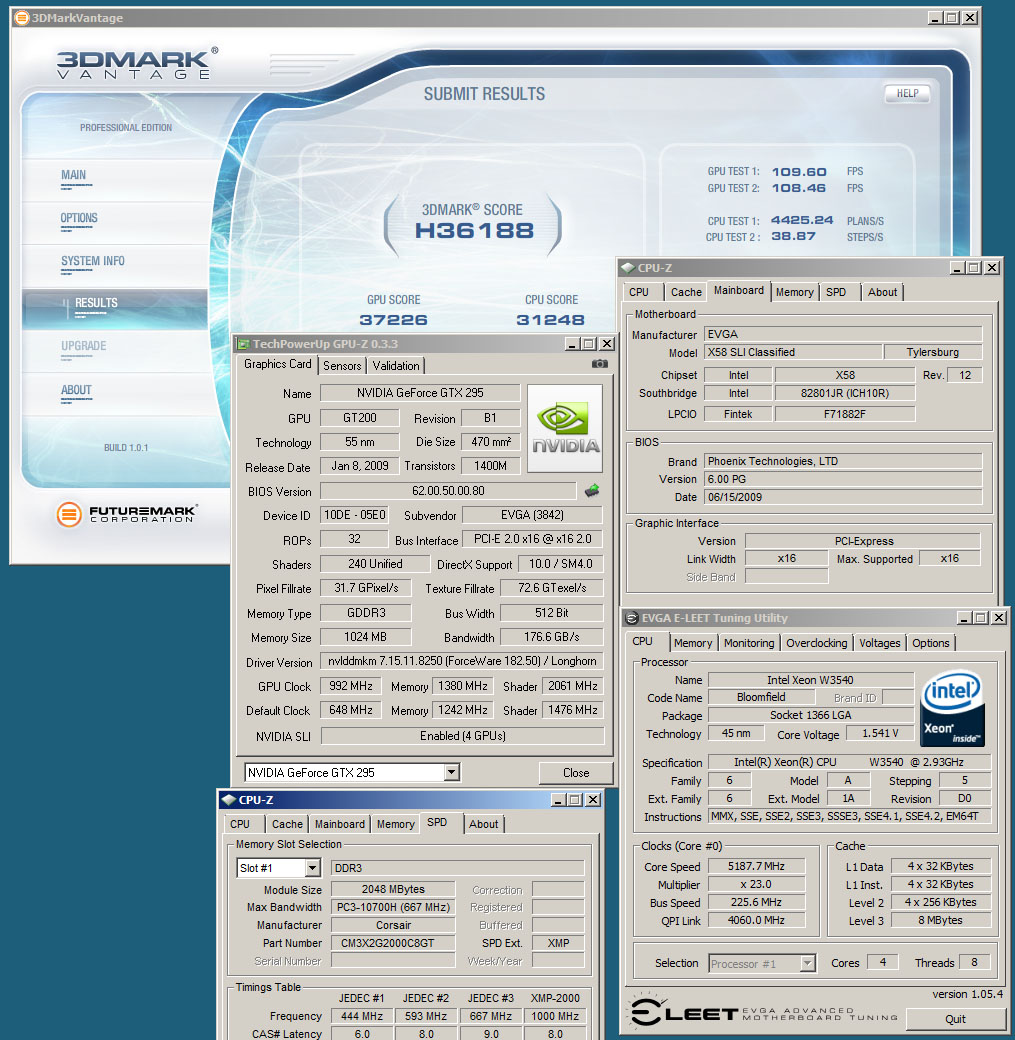Open the GPU selection dropdown in GPU-Z

452,772
